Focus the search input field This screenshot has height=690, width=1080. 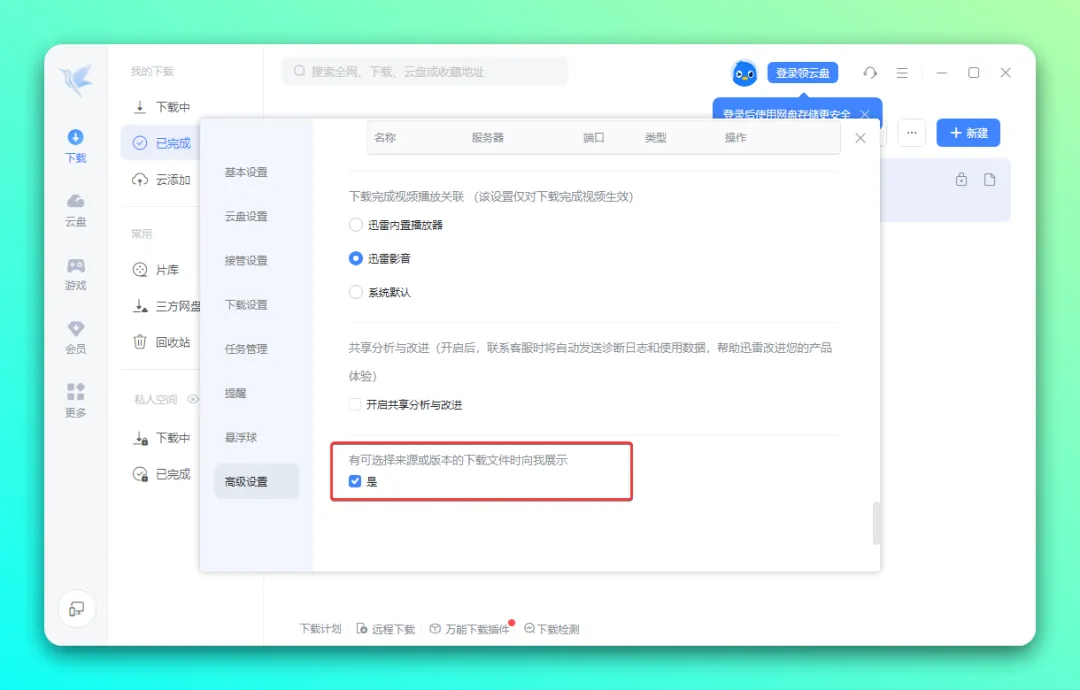[x=425, y=71]
